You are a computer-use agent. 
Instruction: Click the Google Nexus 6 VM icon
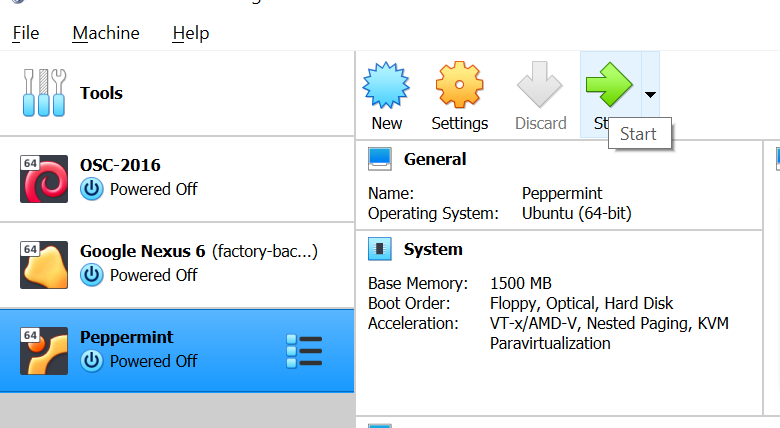[44, 264]
